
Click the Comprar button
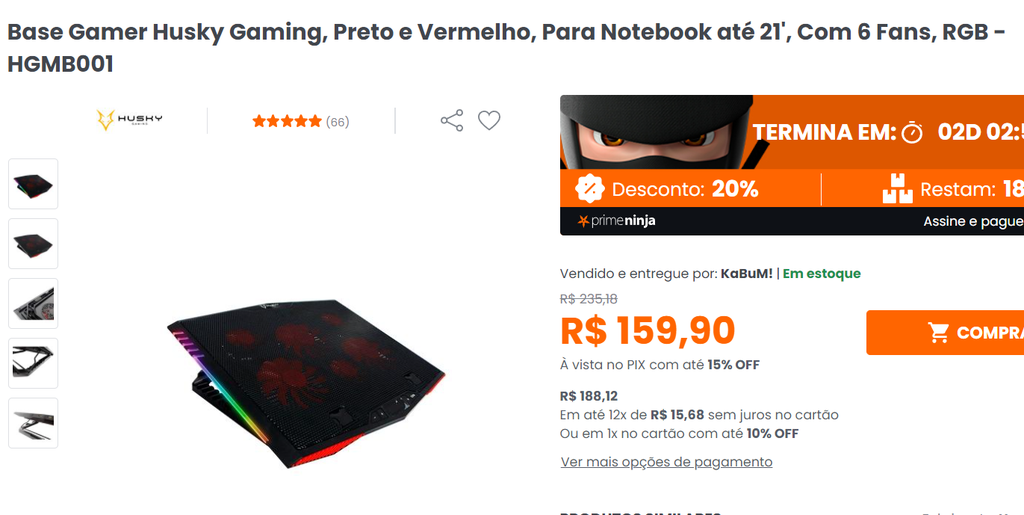click(x=945, y=333)
